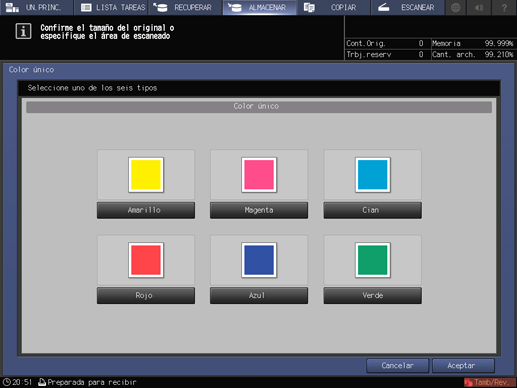Select the Cian button
517x388 pixels.
(x=372, y=210)
